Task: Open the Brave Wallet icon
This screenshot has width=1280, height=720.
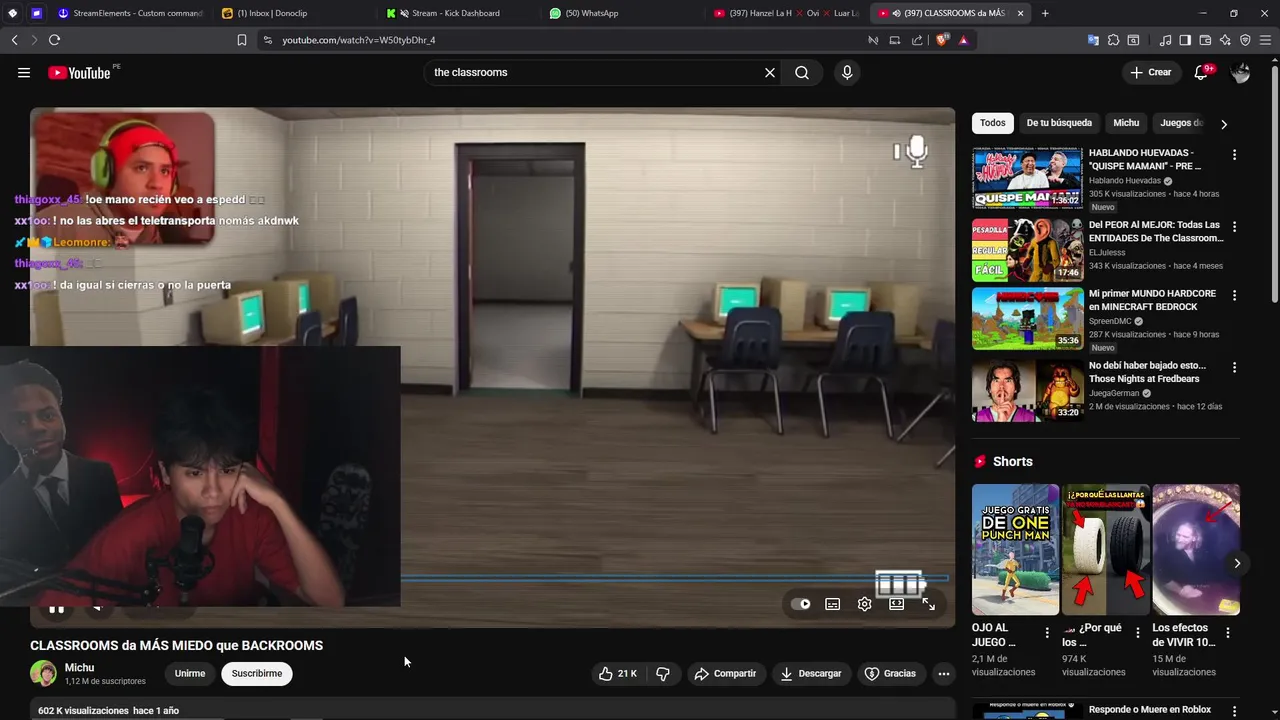Action: pyautogui.click(x=1205, y=40)
